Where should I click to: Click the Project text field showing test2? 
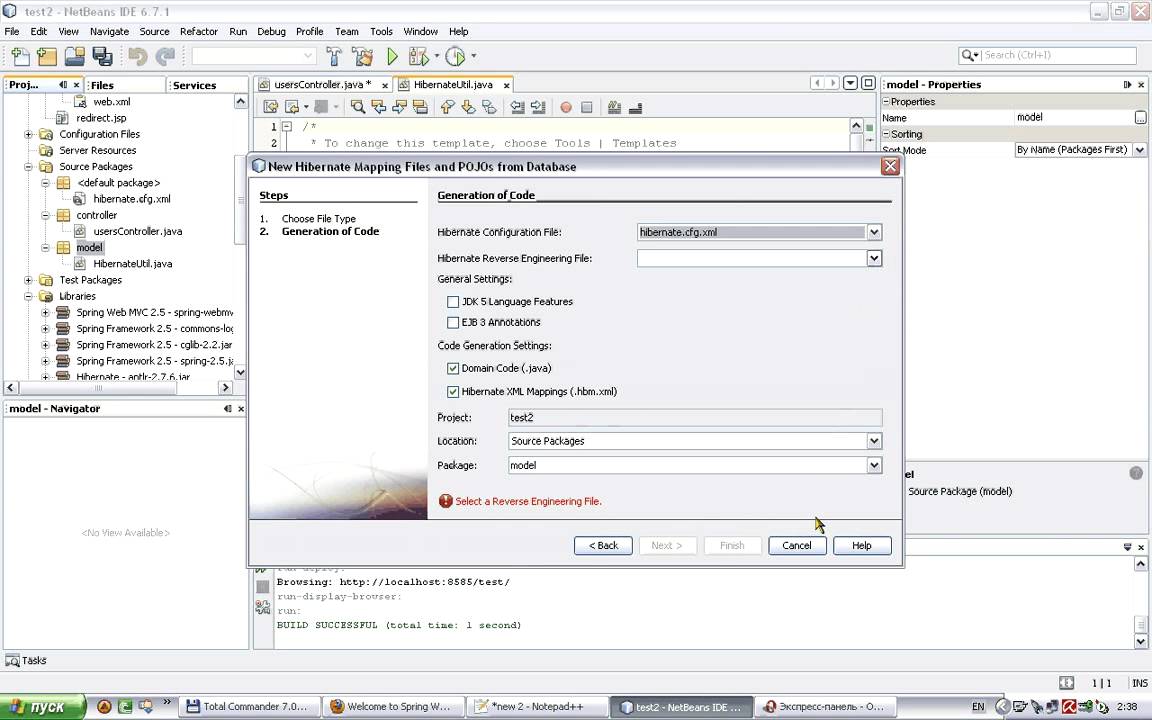pos(694,417)
